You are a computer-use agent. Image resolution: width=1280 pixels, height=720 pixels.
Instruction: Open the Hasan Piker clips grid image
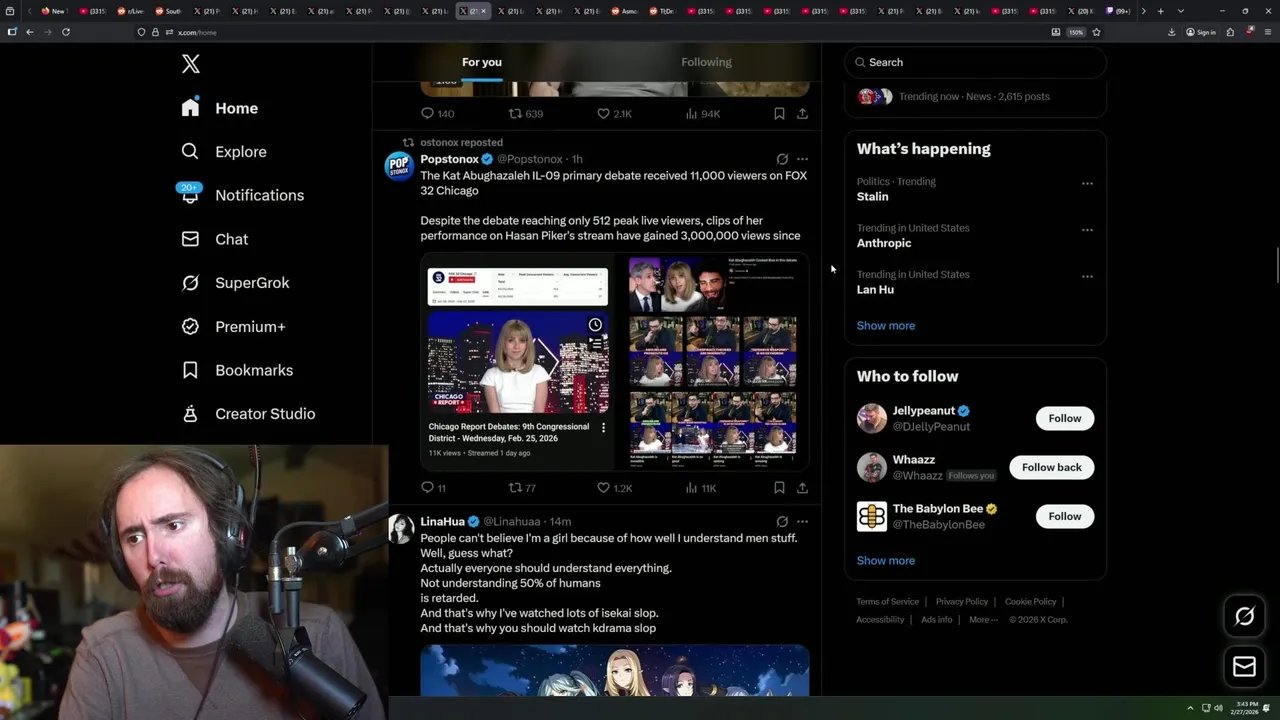[712, 362]
